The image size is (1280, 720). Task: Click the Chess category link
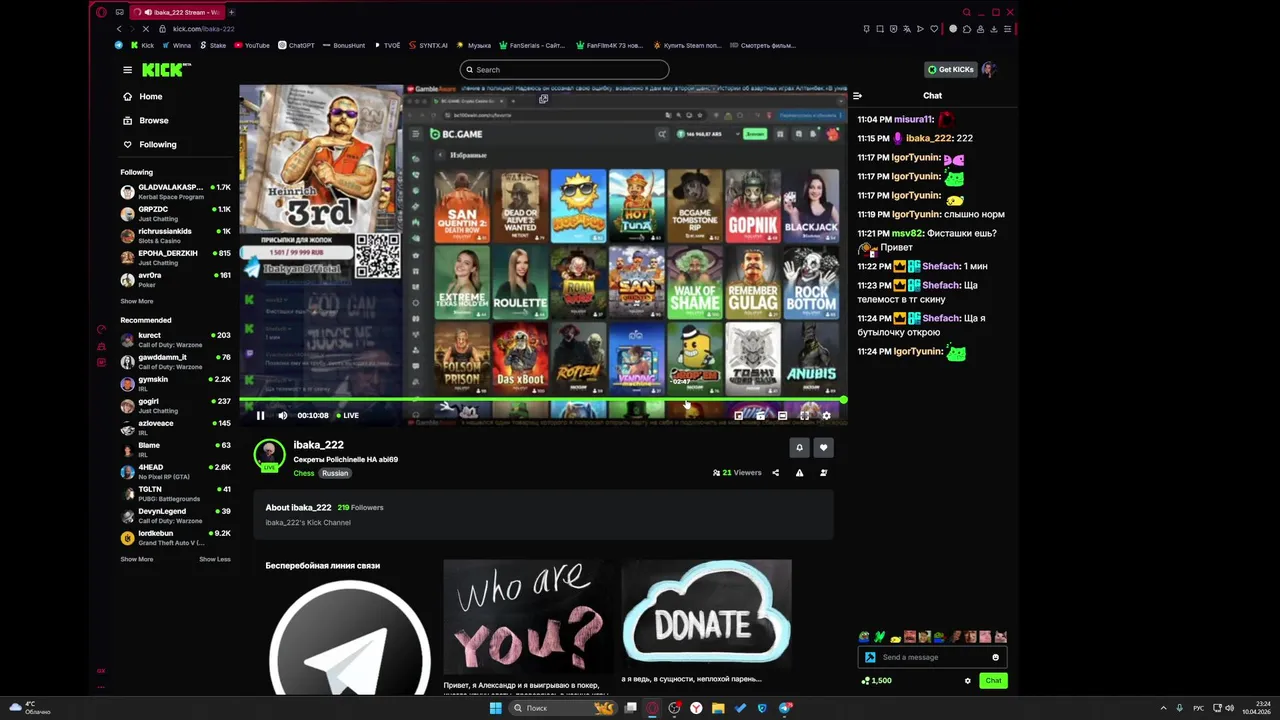click(304, 473)
